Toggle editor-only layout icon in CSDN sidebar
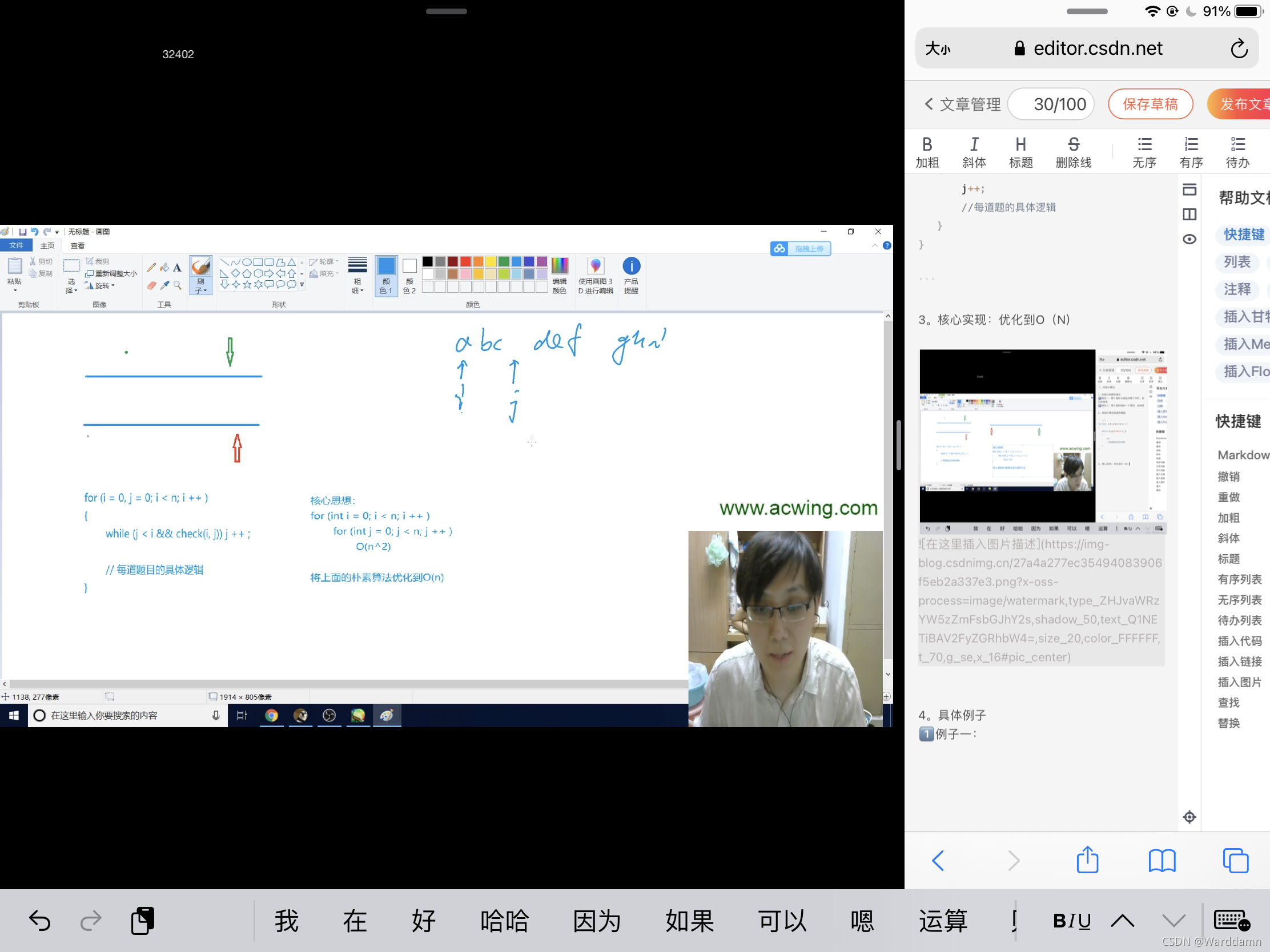The height and width of the screenshot is (952, 1270). [1189, 189]
